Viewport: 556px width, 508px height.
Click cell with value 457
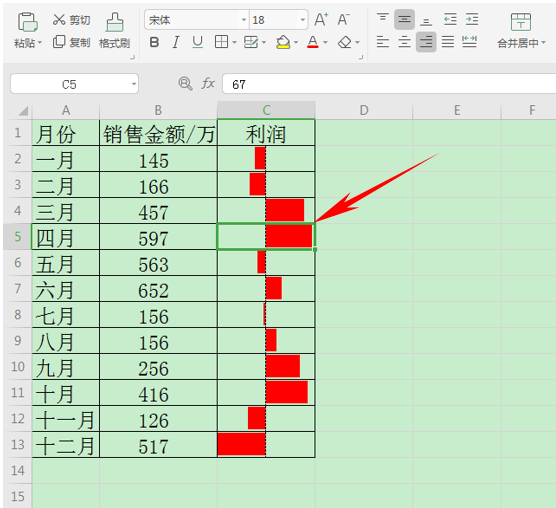pyautogui.click(x=159, y=211)
